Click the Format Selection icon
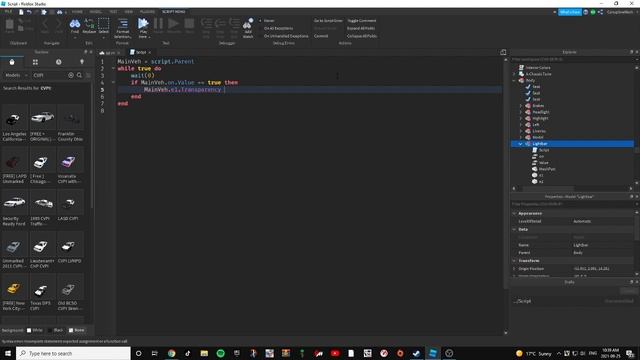The height and width of the screenshot is (360, 640). (123, 24)
